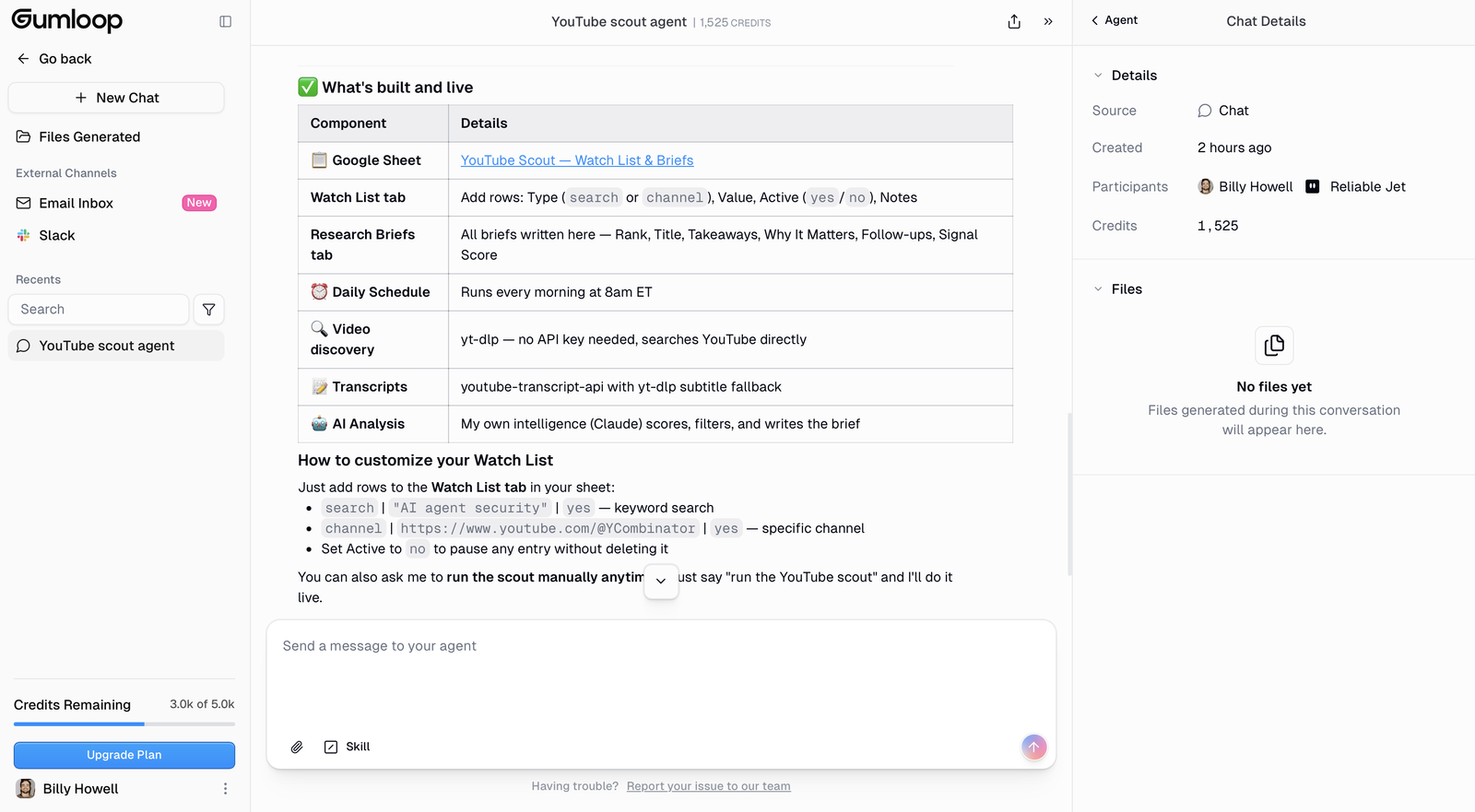Screen dimensions: 1475x812
Task: Click the Files Generated folder icon
Action: pyautogui.click(x=23, y=136)
